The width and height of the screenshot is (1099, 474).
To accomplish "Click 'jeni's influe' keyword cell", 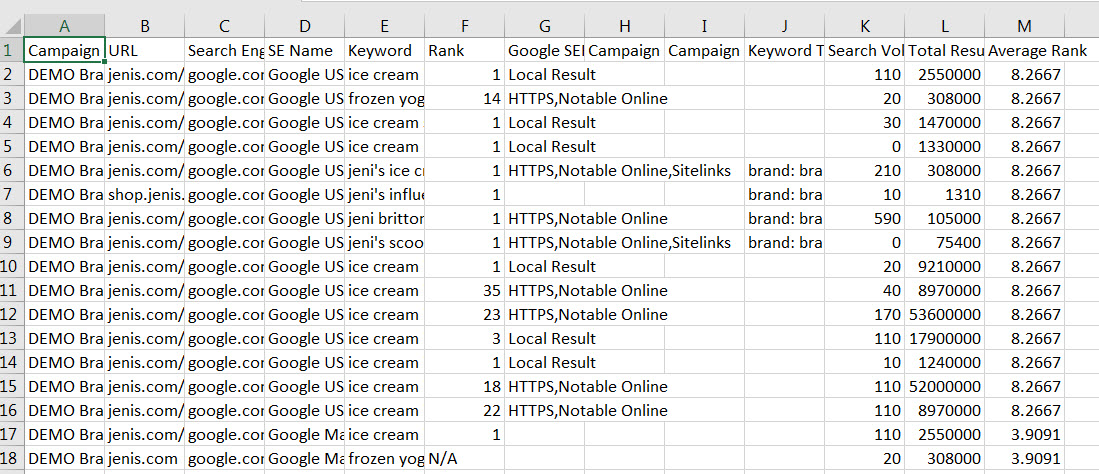I will click(385, 194).
